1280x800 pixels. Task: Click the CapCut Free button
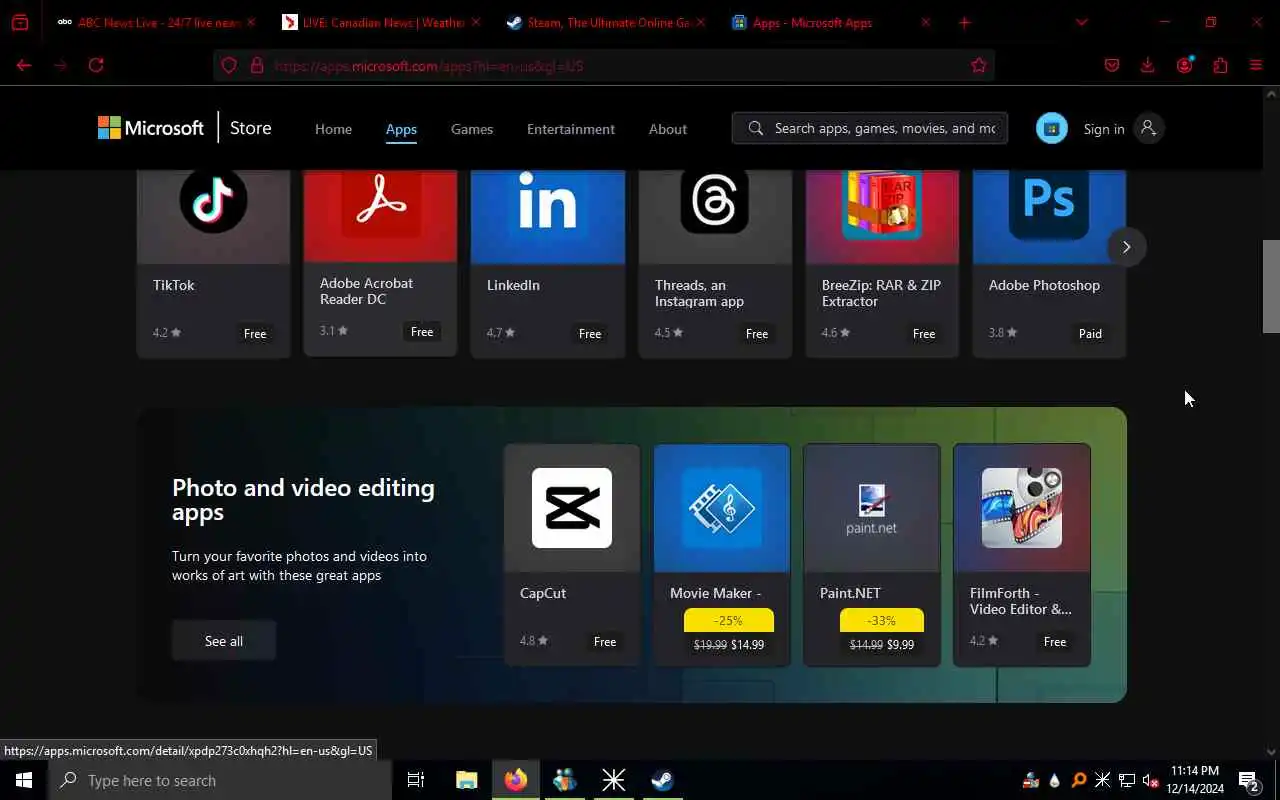pos(605,642)
